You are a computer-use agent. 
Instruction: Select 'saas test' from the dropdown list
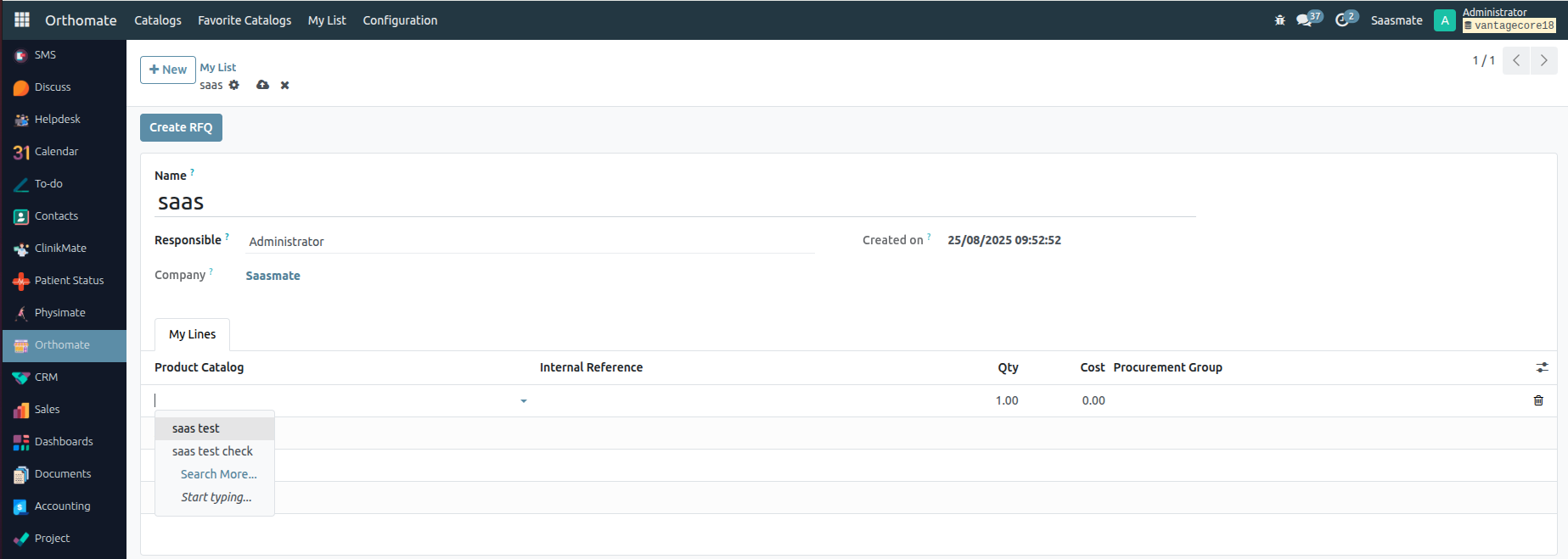196,428
